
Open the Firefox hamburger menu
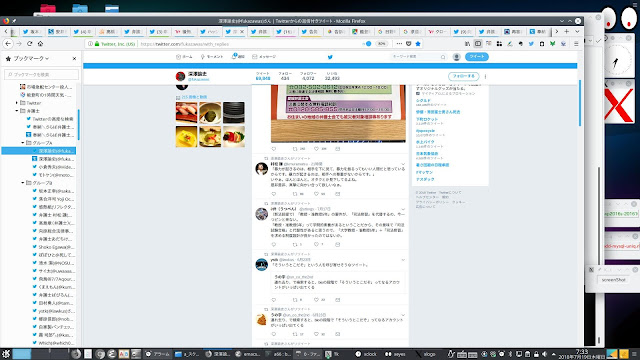[576, 44]
